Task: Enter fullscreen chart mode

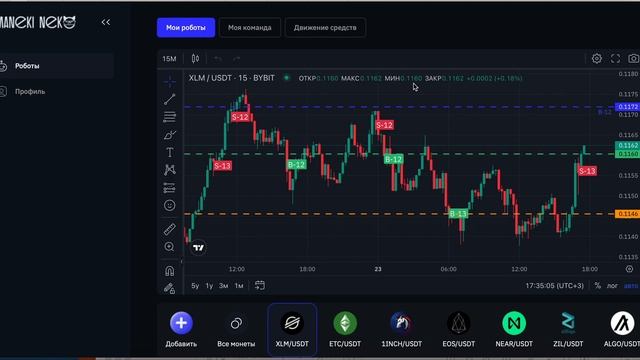Action: (x=615, y=58)
